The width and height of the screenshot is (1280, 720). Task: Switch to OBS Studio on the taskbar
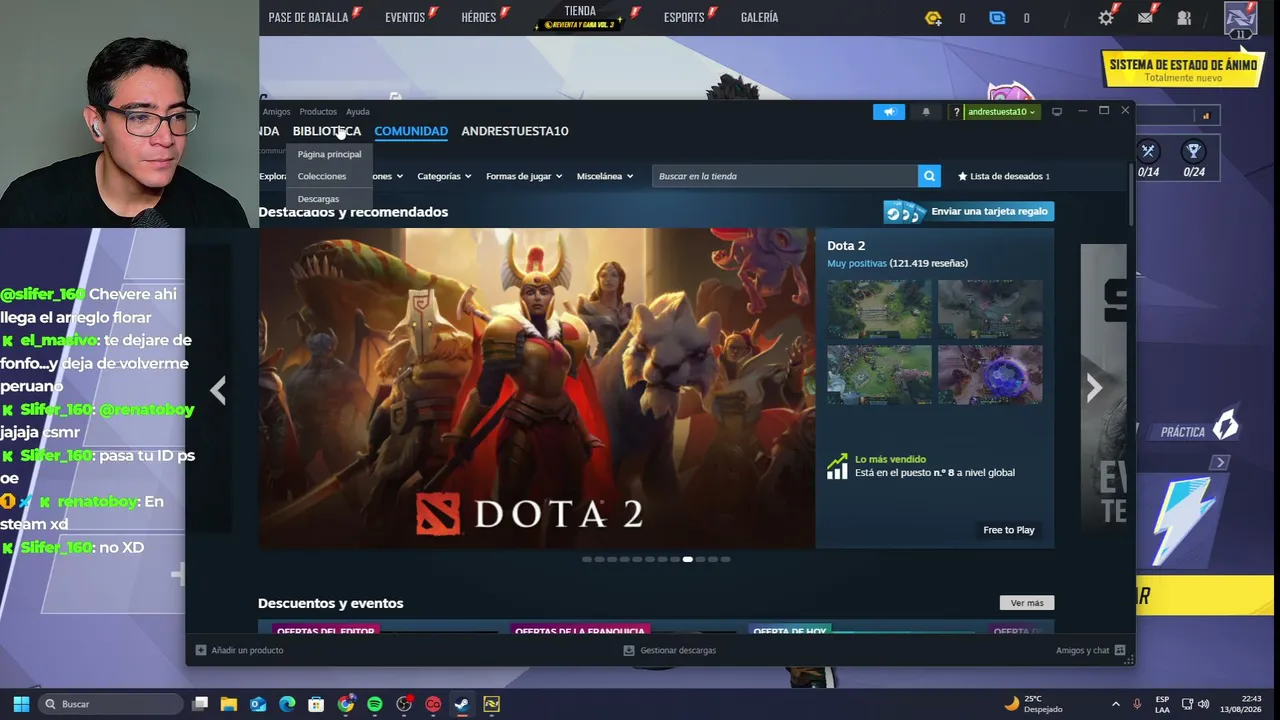[404, 704]
